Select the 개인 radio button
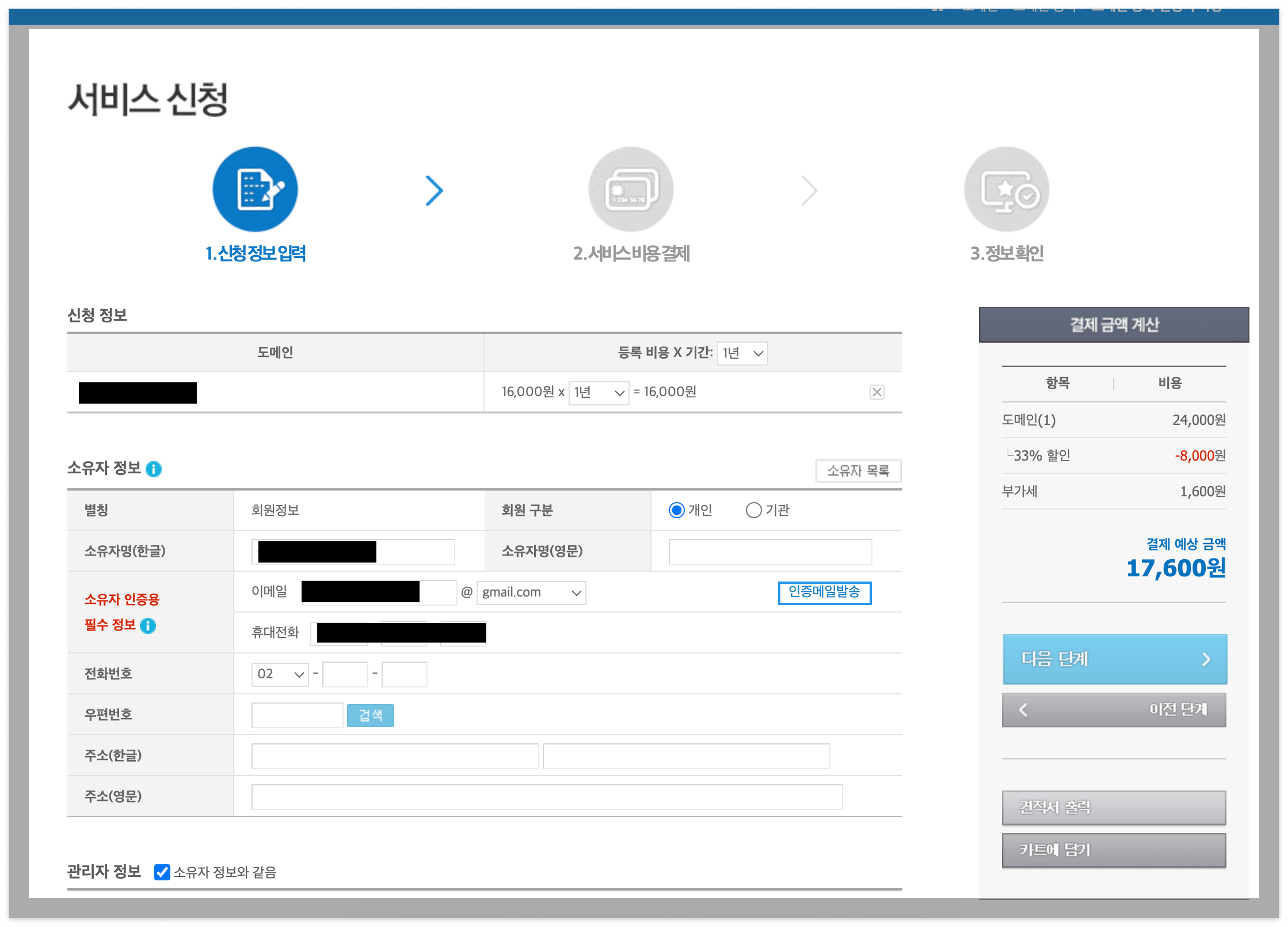This screenshot has height=927, width=1288. pos(676,510)
